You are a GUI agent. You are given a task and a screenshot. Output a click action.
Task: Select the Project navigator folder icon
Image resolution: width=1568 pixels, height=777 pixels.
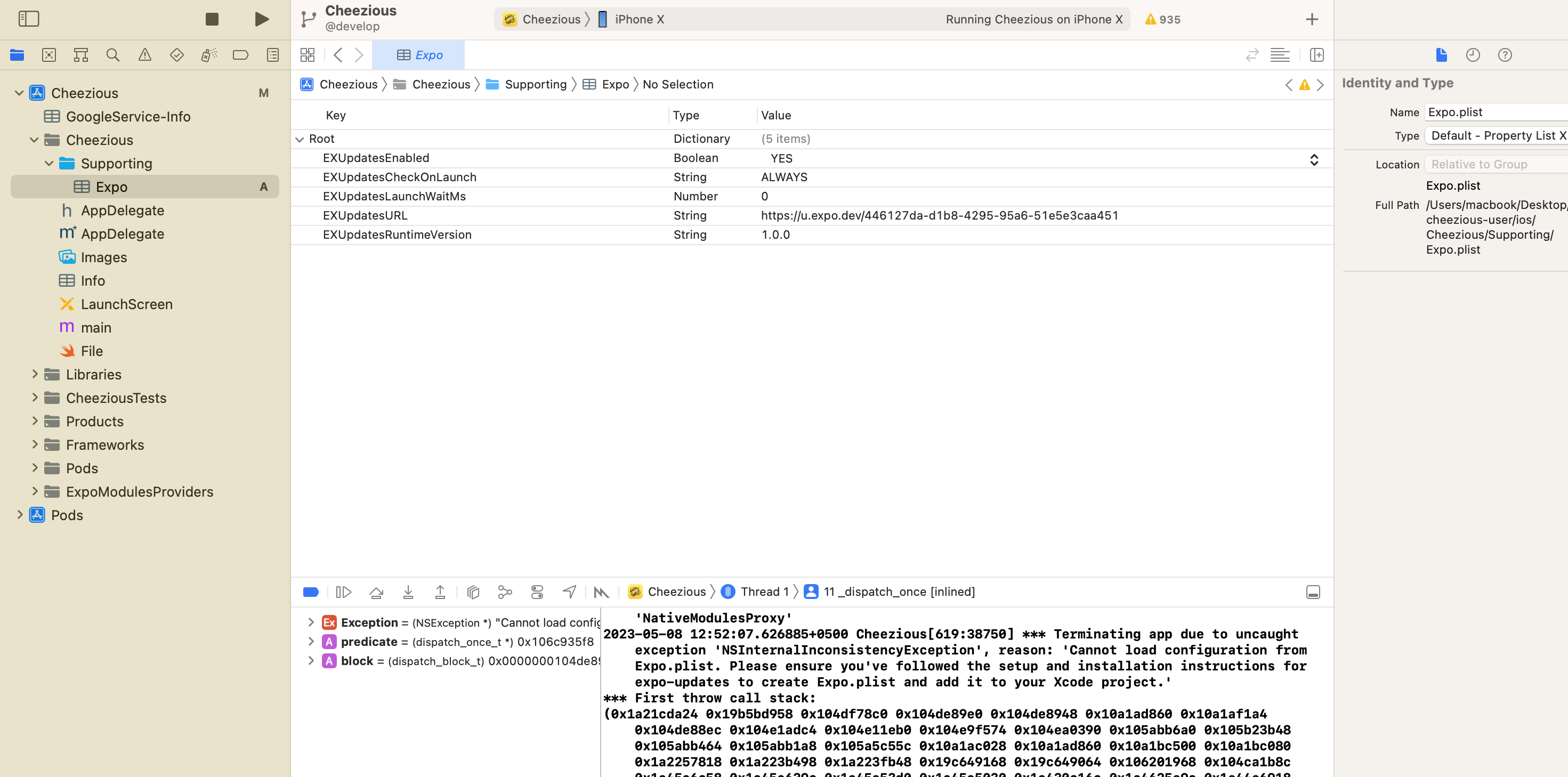pos(17,55)
